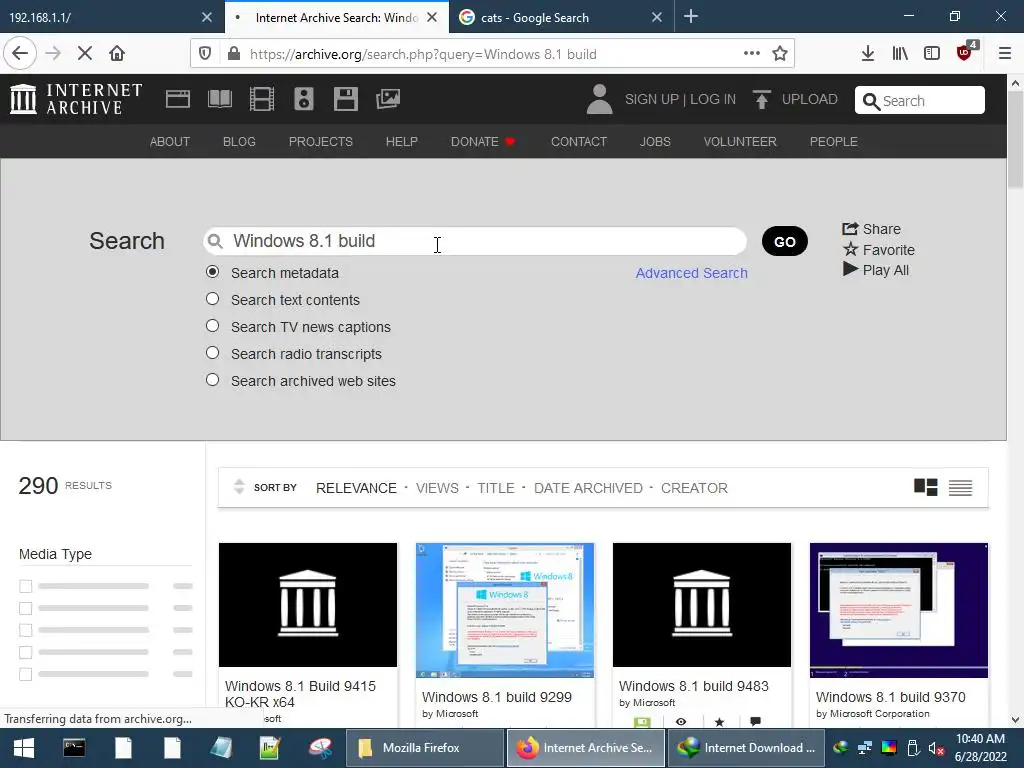
Task: Open the uBlock Origin extension icon
Action: [965, 52]
